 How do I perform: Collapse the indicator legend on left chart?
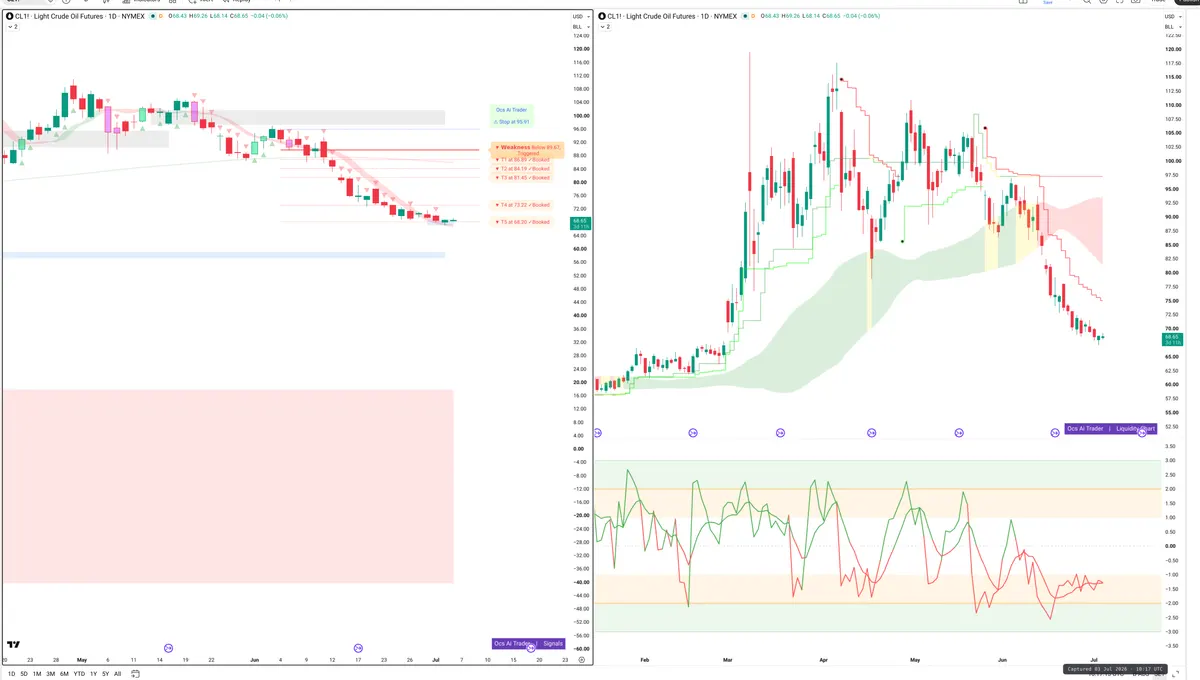[x=11, y=27]
